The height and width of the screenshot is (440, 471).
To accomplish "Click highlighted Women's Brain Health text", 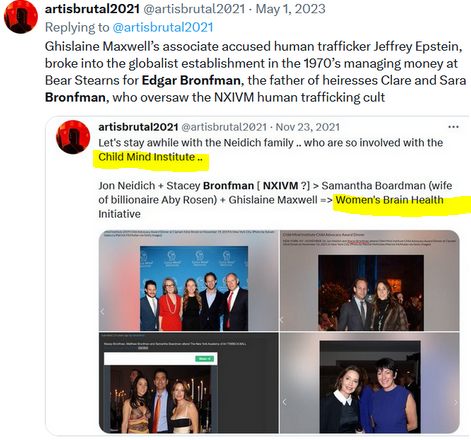I will [x=389, y=200].
